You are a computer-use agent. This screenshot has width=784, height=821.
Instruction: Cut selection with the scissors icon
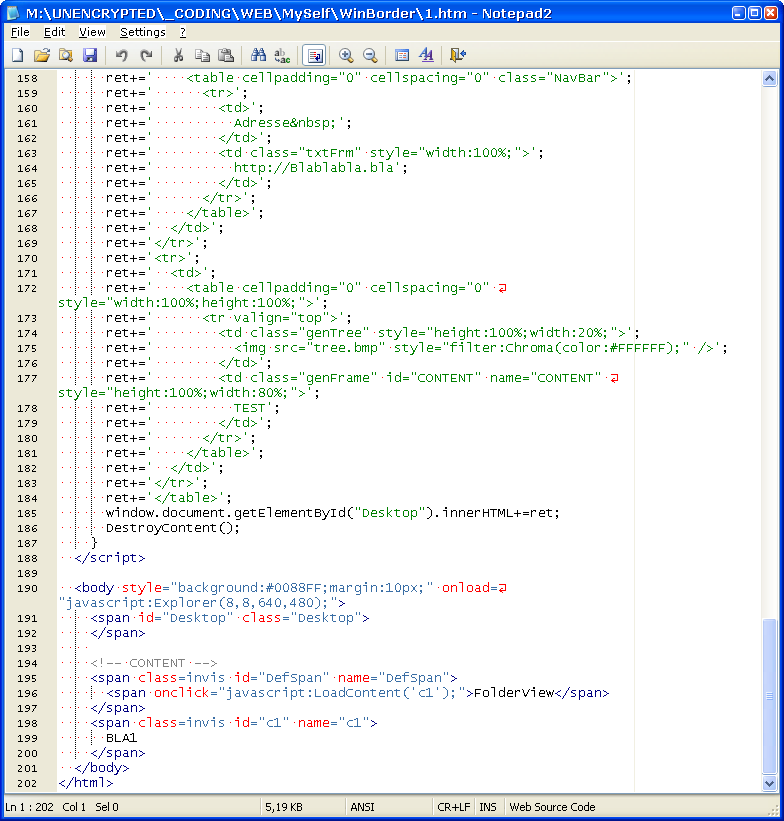pyautogui.click(x=178, y=55)
